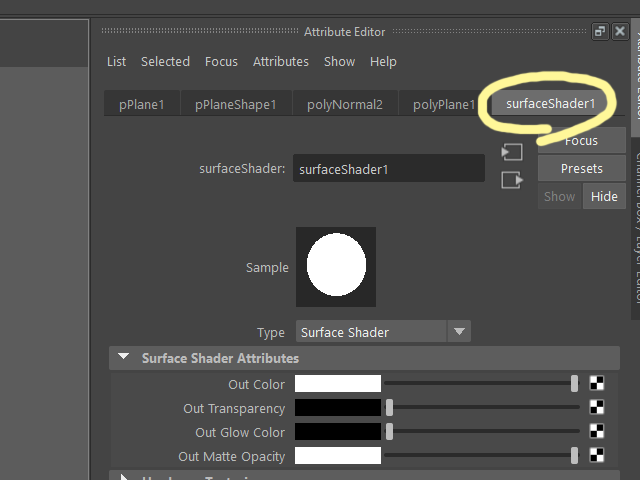Open the Help menu

[x=383, y=62]
